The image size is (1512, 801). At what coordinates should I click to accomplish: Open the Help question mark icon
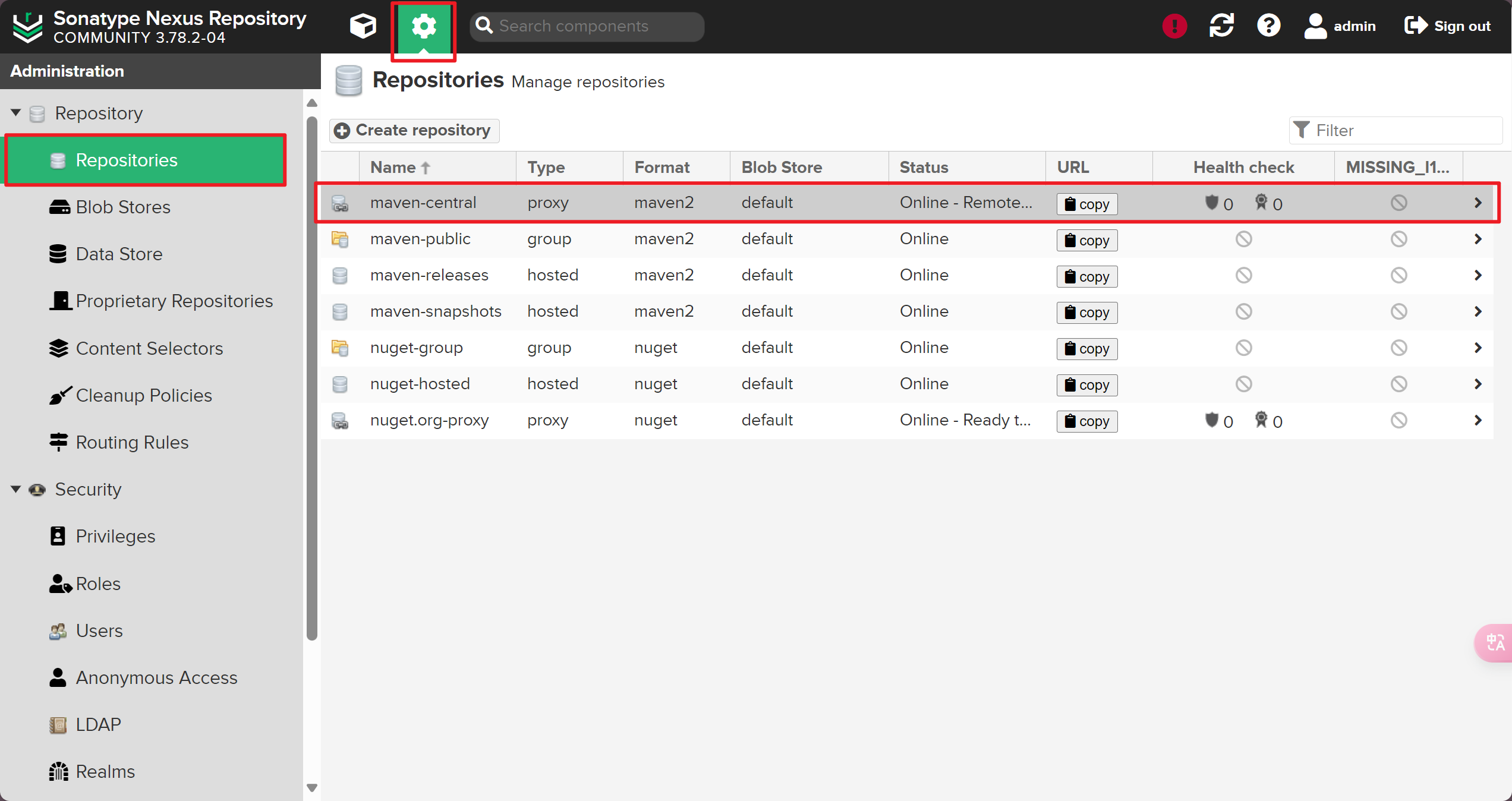pos(1268,26)
